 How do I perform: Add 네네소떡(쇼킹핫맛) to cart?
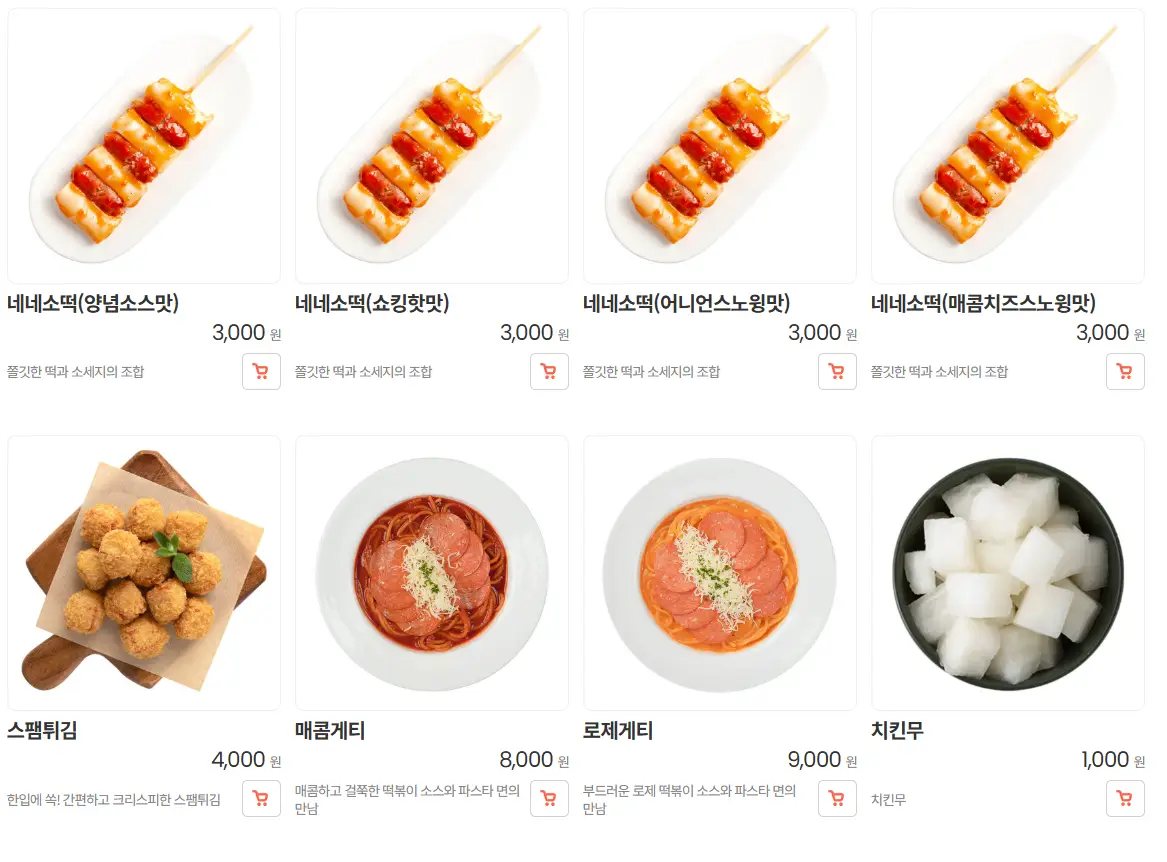click(x=549, y=371)
